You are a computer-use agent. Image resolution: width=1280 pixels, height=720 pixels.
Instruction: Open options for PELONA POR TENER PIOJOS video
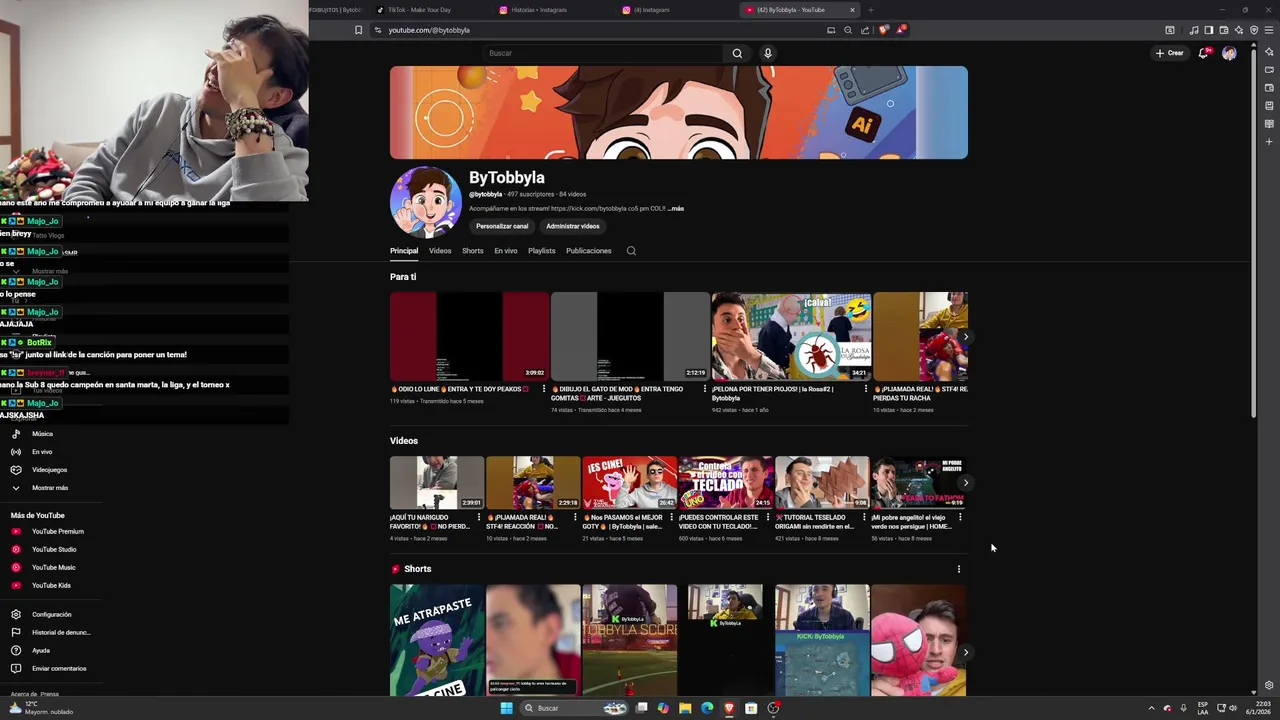tap(866, 389)
